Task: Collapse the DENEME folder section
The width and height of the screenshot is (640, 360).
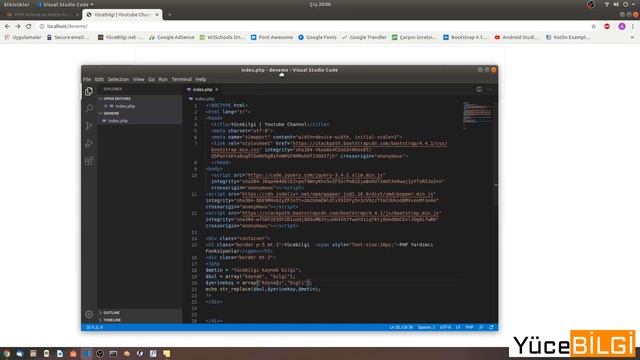Action: click(111, 113)
